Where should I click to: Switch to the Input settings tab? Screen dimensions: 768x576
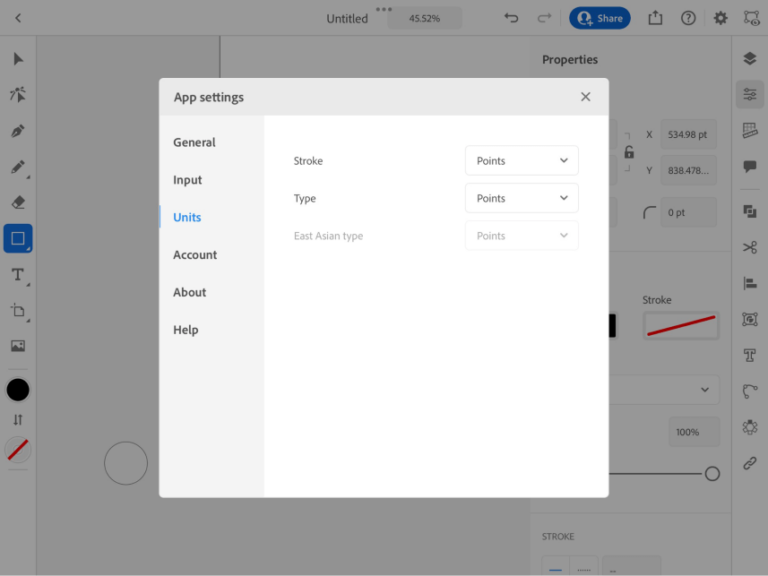point(187,180)
